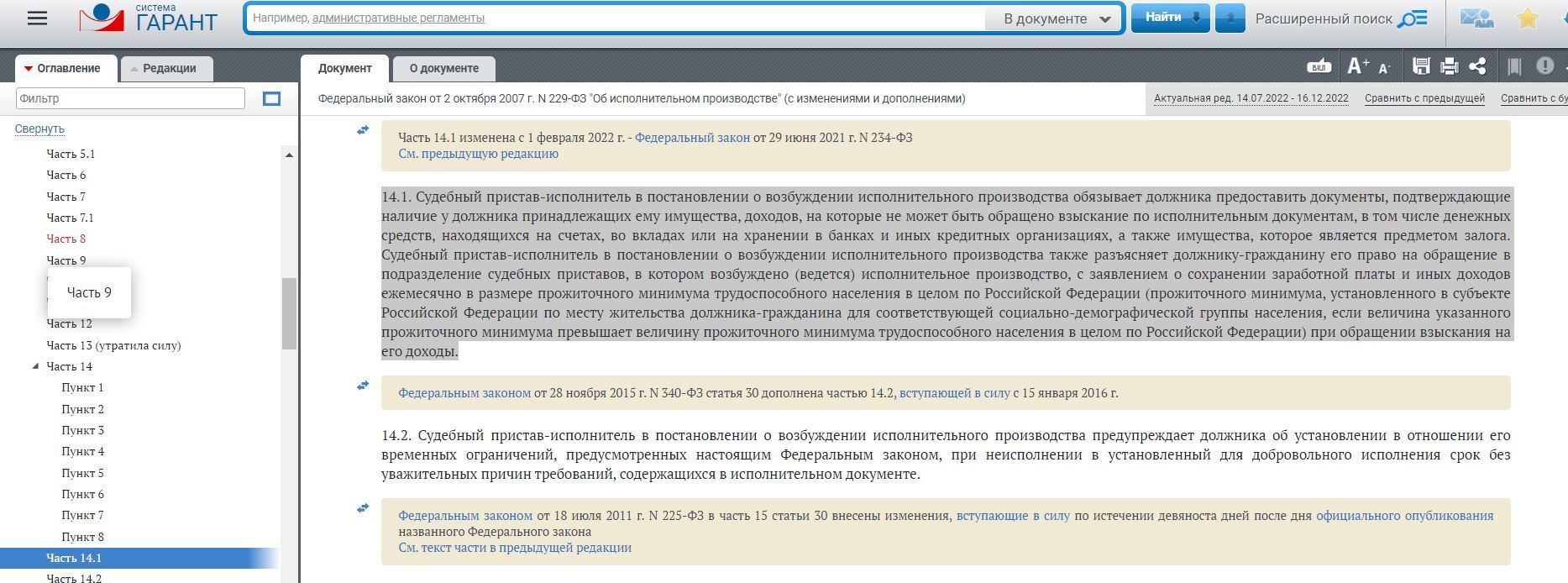
Task: Open Федеральный закон link of 29 июня 2021
Action: pos(692,138)
